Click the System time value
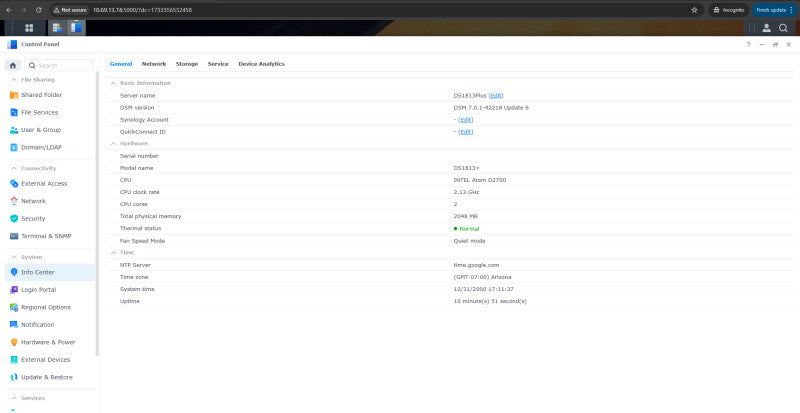800x413 pixels. click(483, 289)
